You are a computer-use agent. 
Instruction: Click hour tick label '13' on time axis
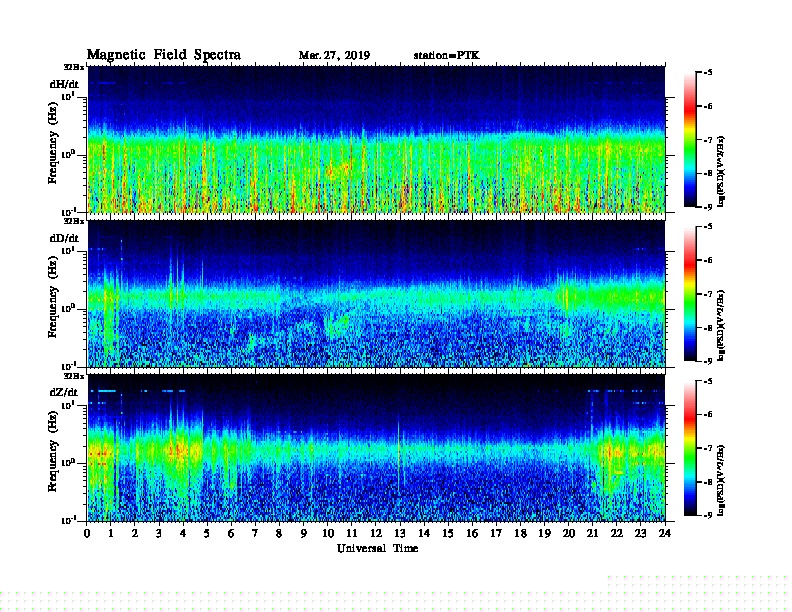coord(400,533)
